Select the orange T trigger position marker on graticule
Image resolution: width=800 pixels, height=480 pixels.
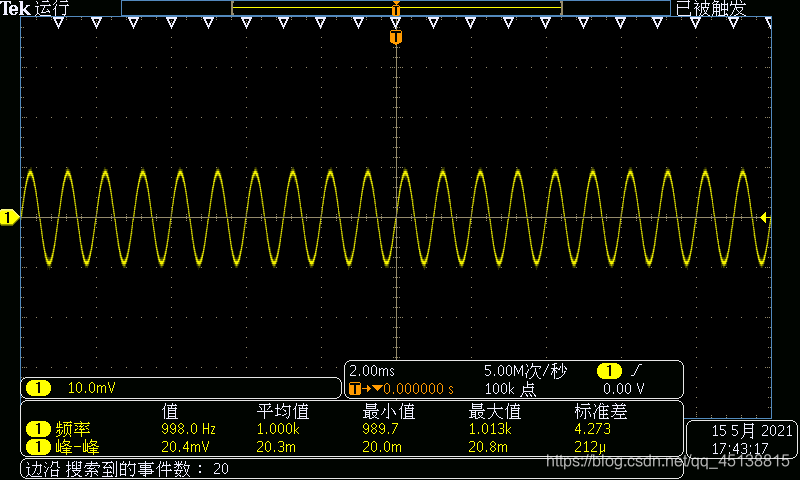pos(396,37)
